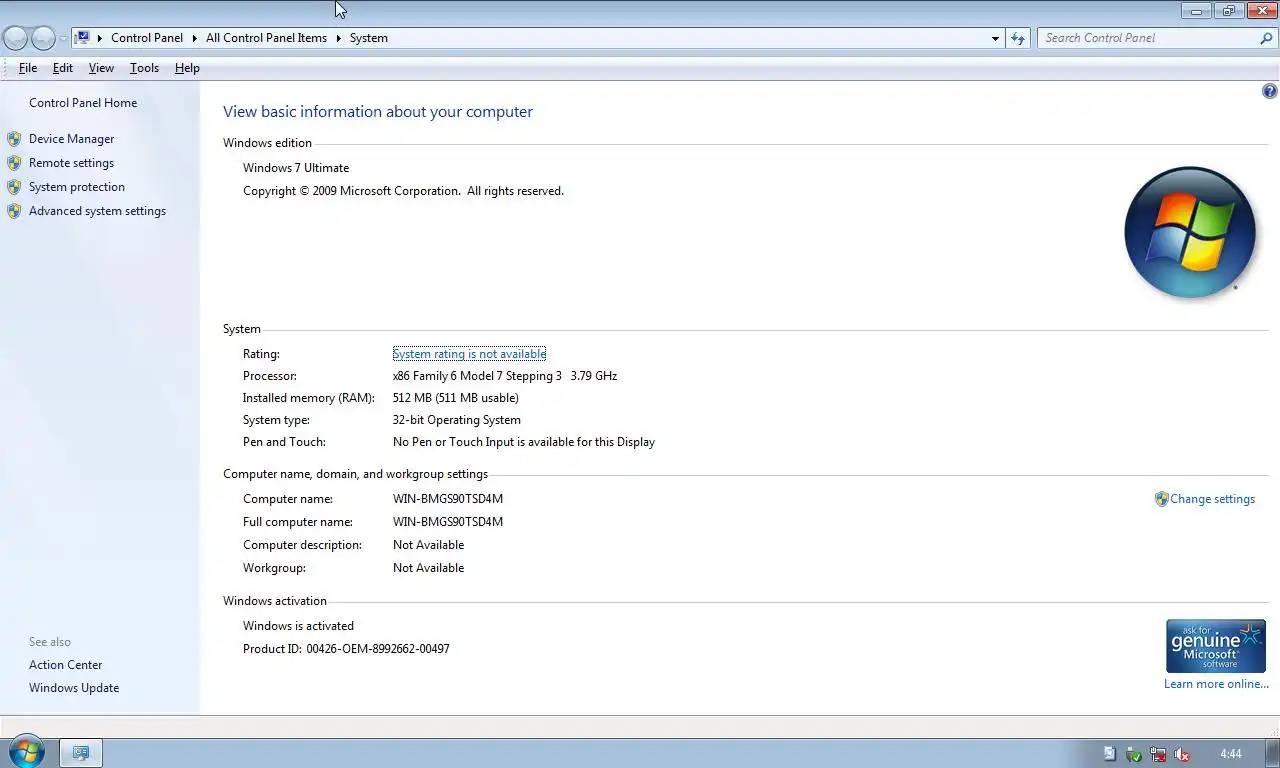
Task: Click the shield icon beside Change settings
Action: point(1161,499)
